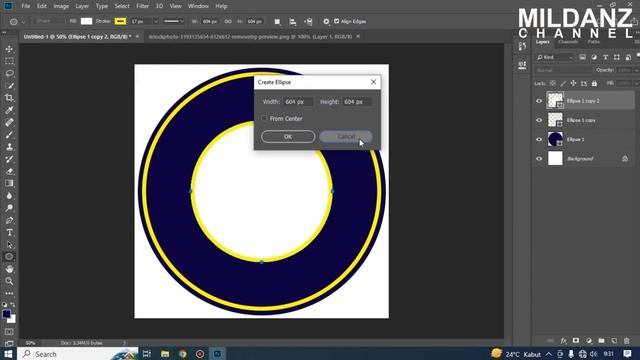Select the Crop tool
This screenshot has width=640, height=360.
9,98
